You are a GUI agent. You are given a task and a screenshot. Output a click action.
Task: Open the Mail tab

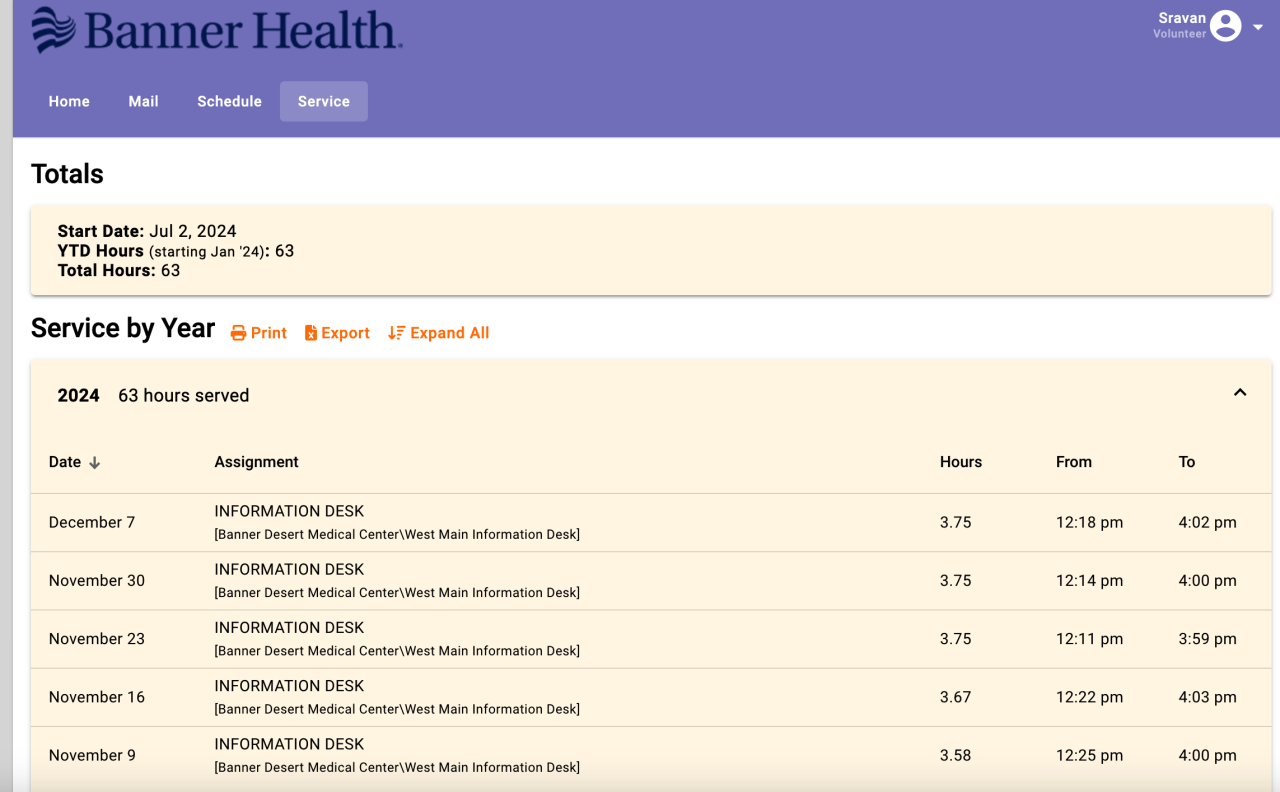click(x=143, y=101)
